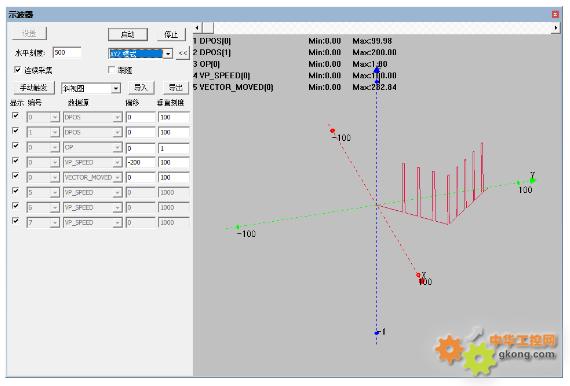Uncheck display for the VECTOR_MOVED channel row
The width and height of the screenshot is (570, 386).
16,176
